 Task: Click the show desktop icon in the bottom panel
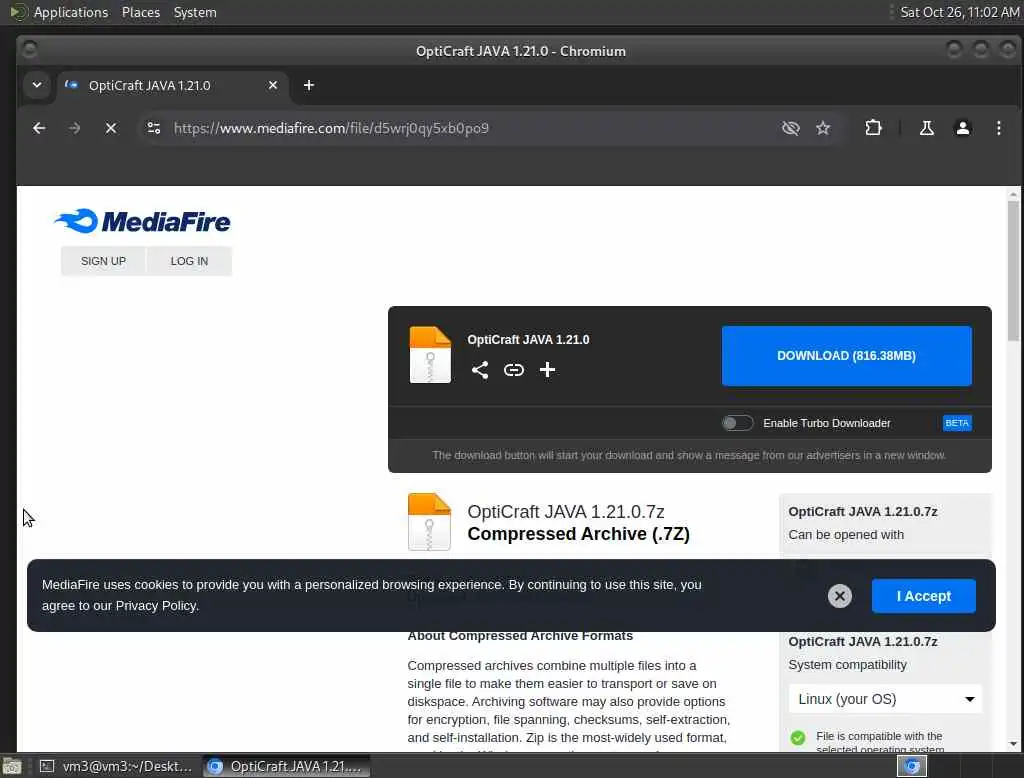12,766
